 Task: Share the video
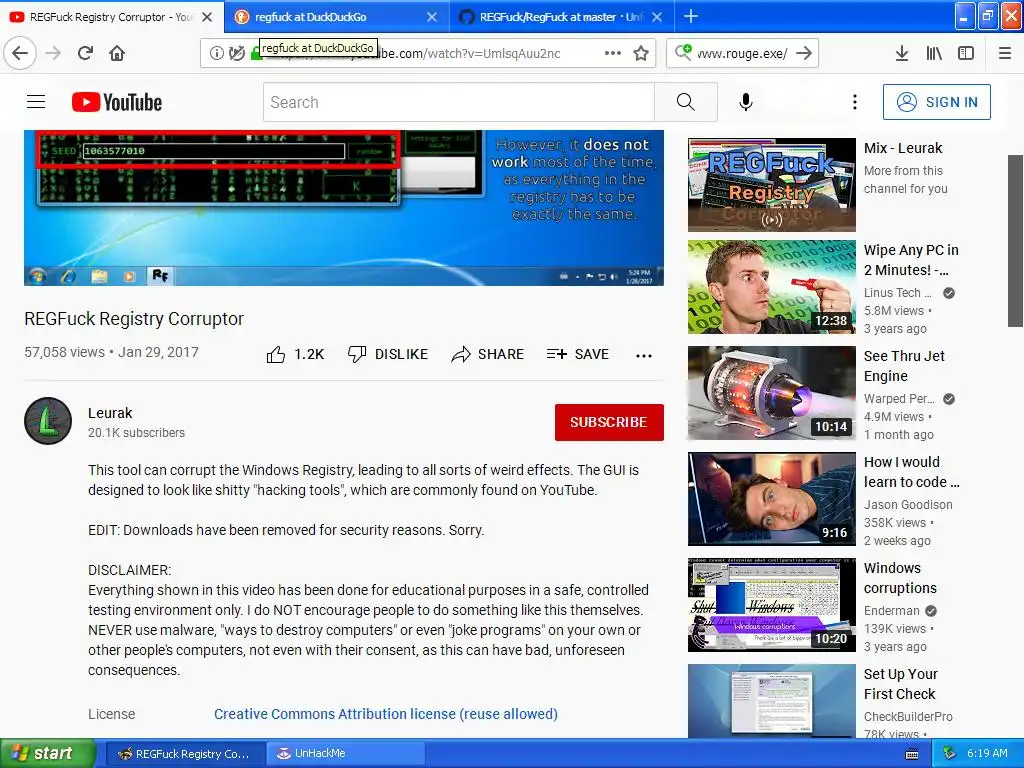coord(487,354)
